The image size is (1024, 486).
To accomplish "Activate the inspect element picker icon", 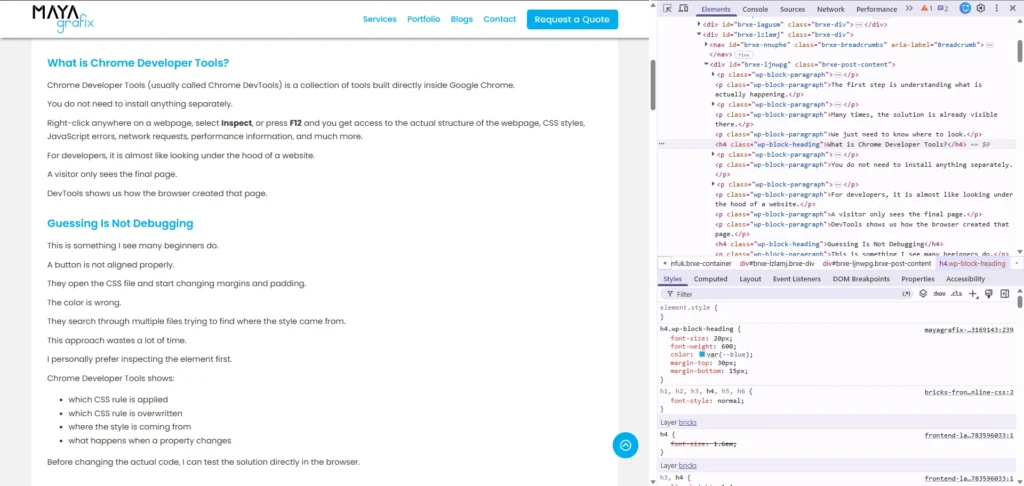I will click(667, 8).
